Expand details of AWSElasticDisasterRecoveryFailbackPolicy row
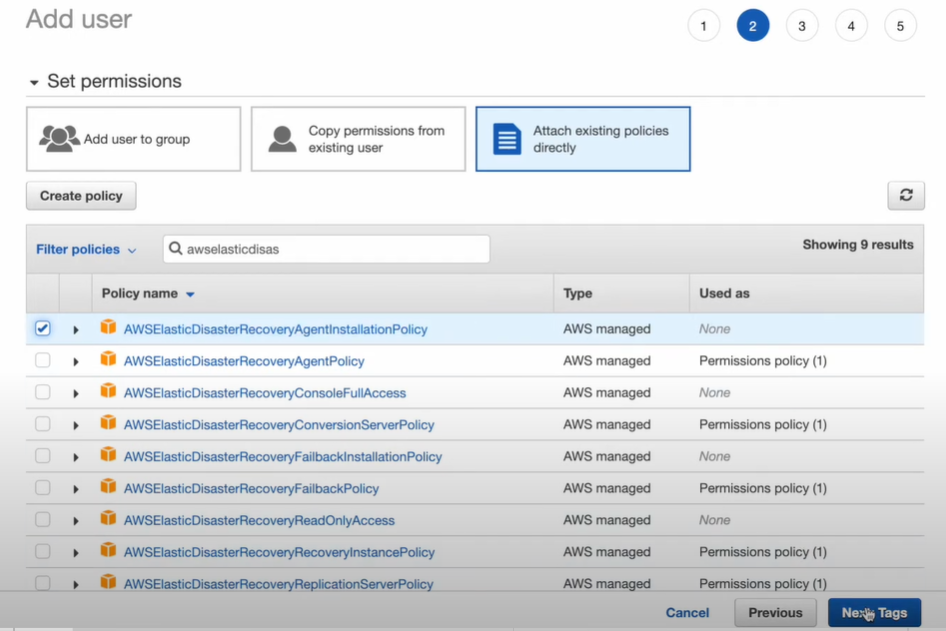The height and width of the screenshot is (631, 946). (75, 489)
